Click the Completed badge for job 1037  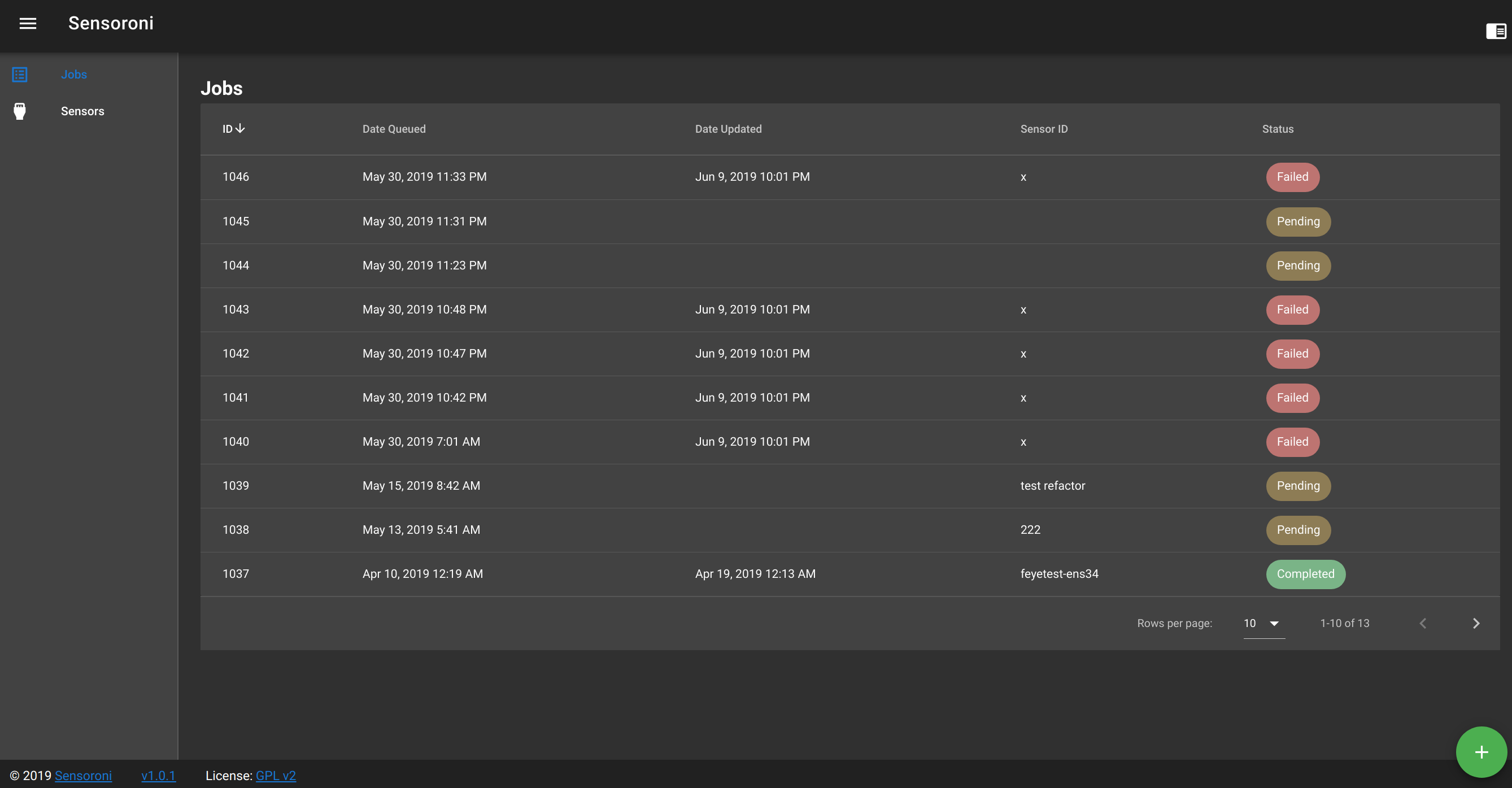(1305, 574)
